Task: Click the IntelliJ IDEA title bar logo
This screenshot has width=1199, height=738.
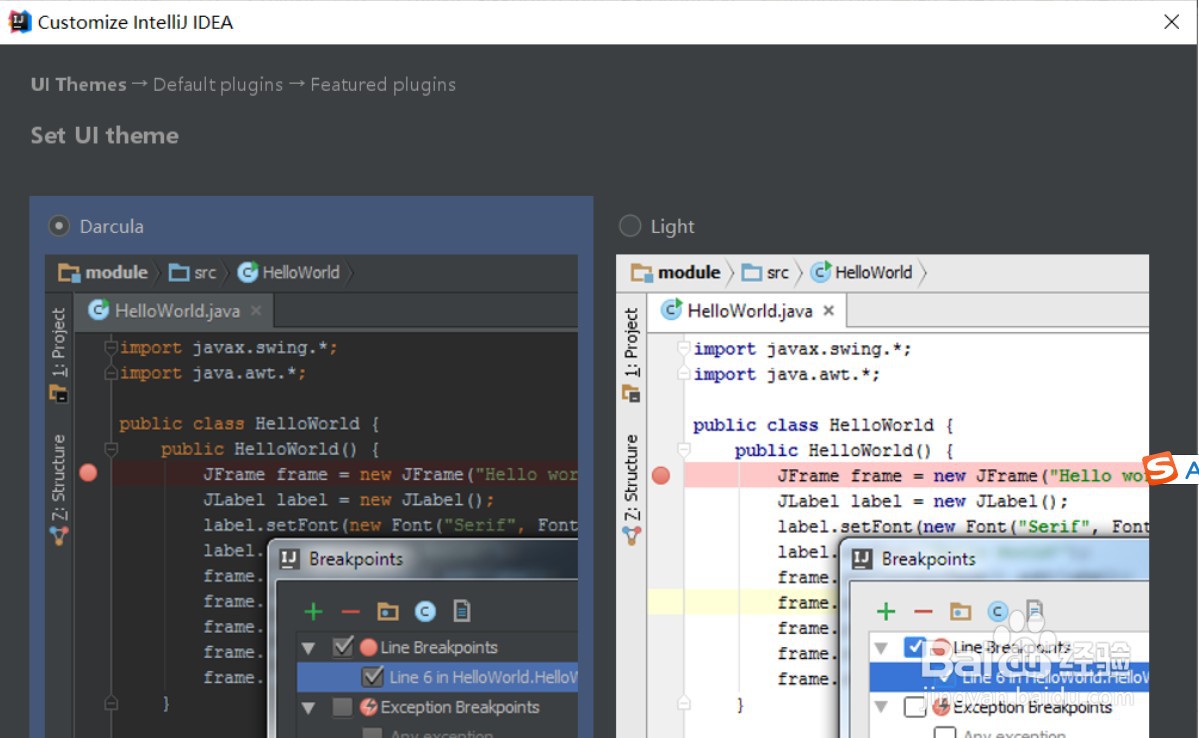Action: (20, 21)
